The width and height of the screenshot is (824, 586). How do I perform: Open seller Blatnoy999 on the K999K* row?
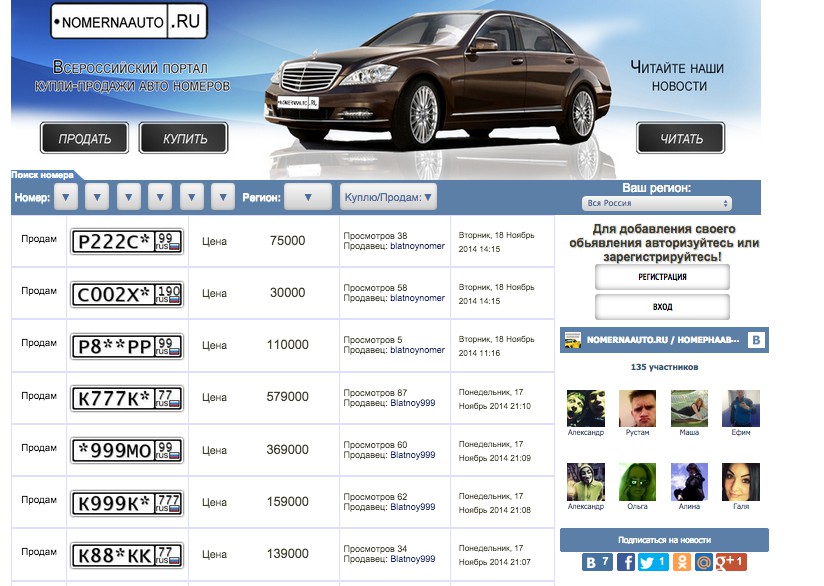point(413,507)
